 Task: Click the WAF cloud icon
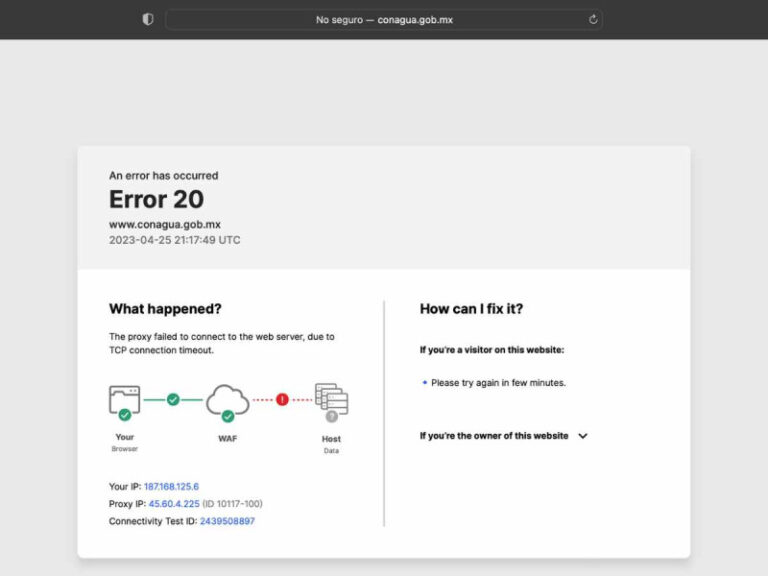click(x=228, y=398)
